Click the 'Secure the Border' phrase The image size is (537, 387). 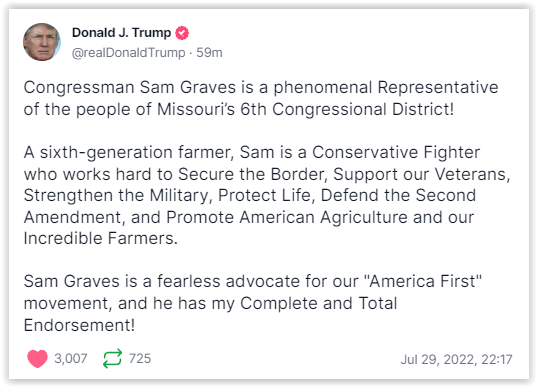pyautogui.click(x=252, y=174)
